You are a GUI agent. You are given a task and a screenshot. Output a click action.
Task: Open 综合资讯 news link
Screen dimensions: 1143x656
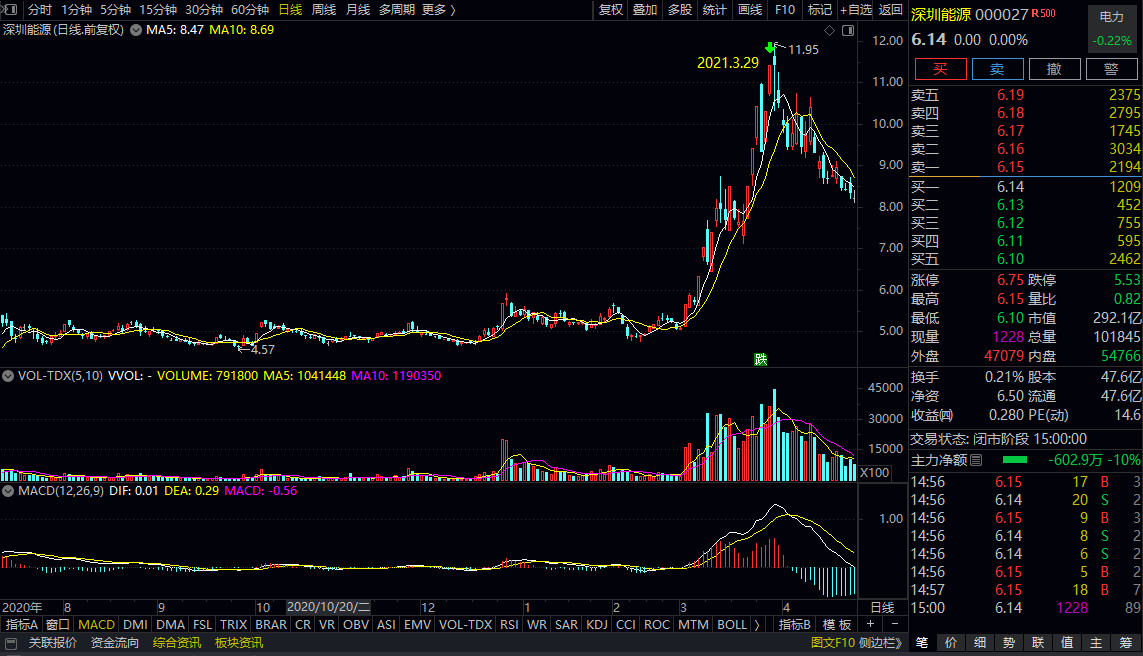click(x=177, y=643)
